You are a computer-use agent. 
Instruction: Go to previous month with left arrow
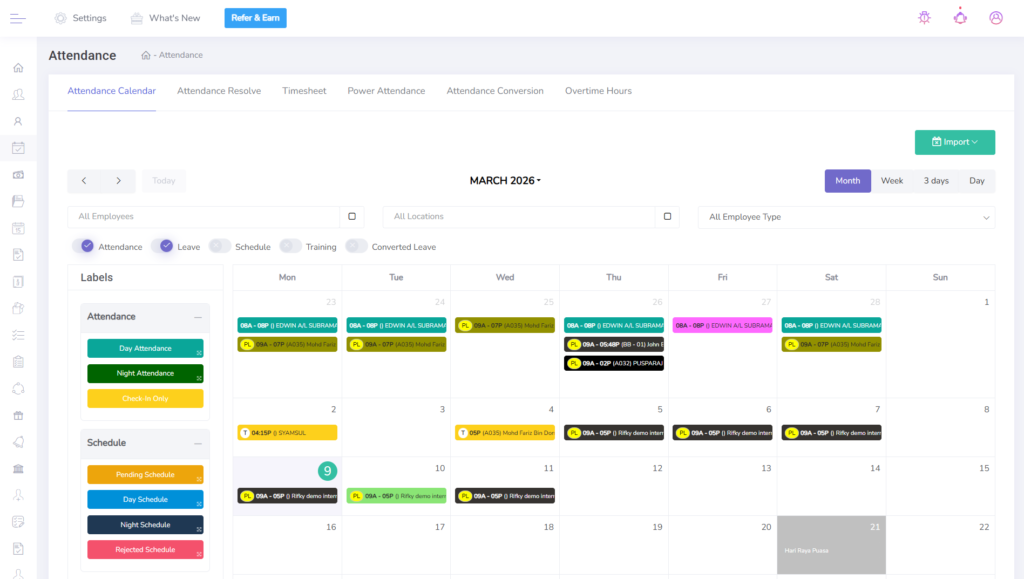click(84, 181)
